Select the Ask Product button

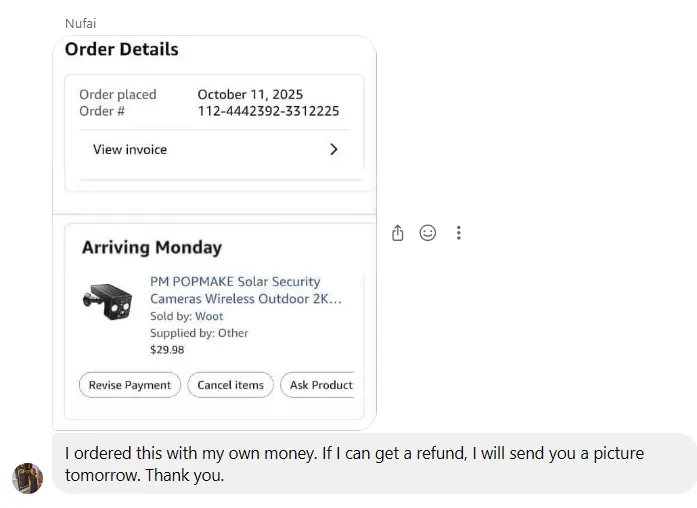coord(320,385)
